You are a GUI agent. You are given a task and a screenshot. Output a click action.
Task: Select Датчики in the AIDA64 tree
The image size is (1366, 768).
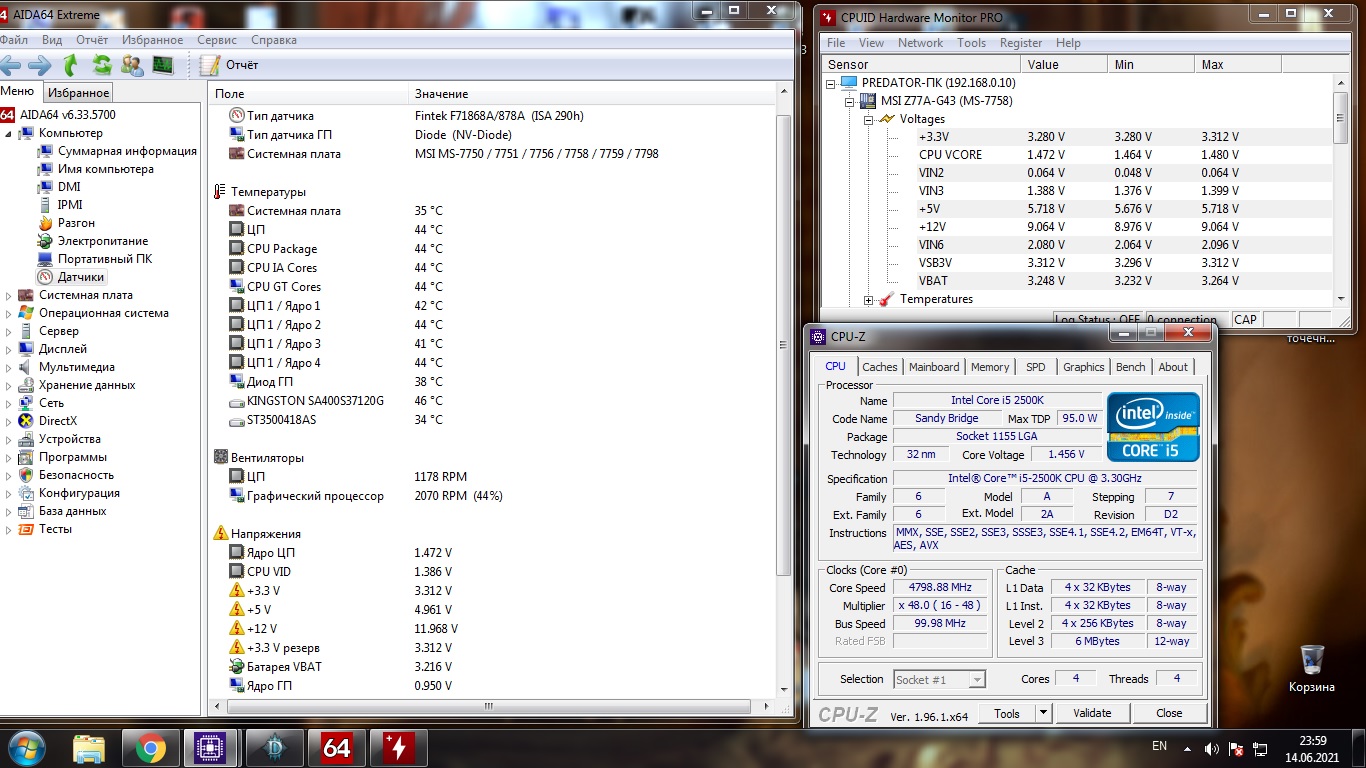81,277
